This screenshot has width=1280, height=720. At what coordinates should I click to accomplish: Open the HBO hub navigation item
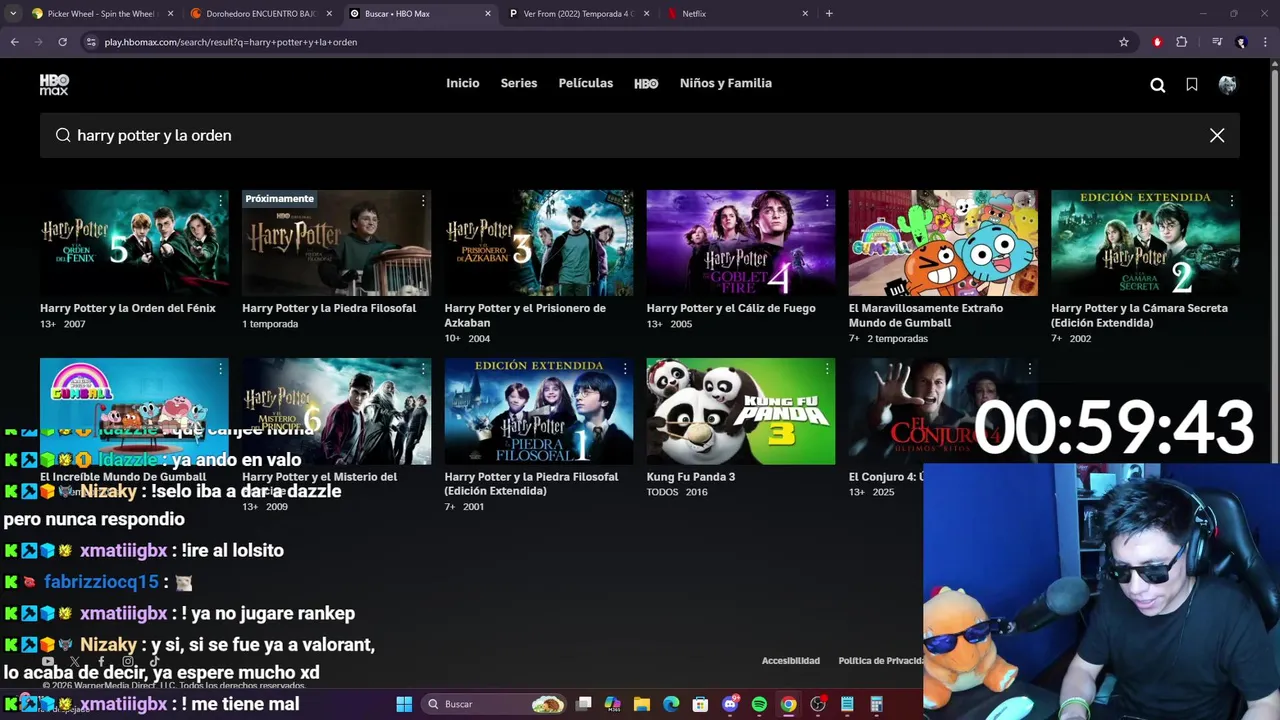point(646,84)
